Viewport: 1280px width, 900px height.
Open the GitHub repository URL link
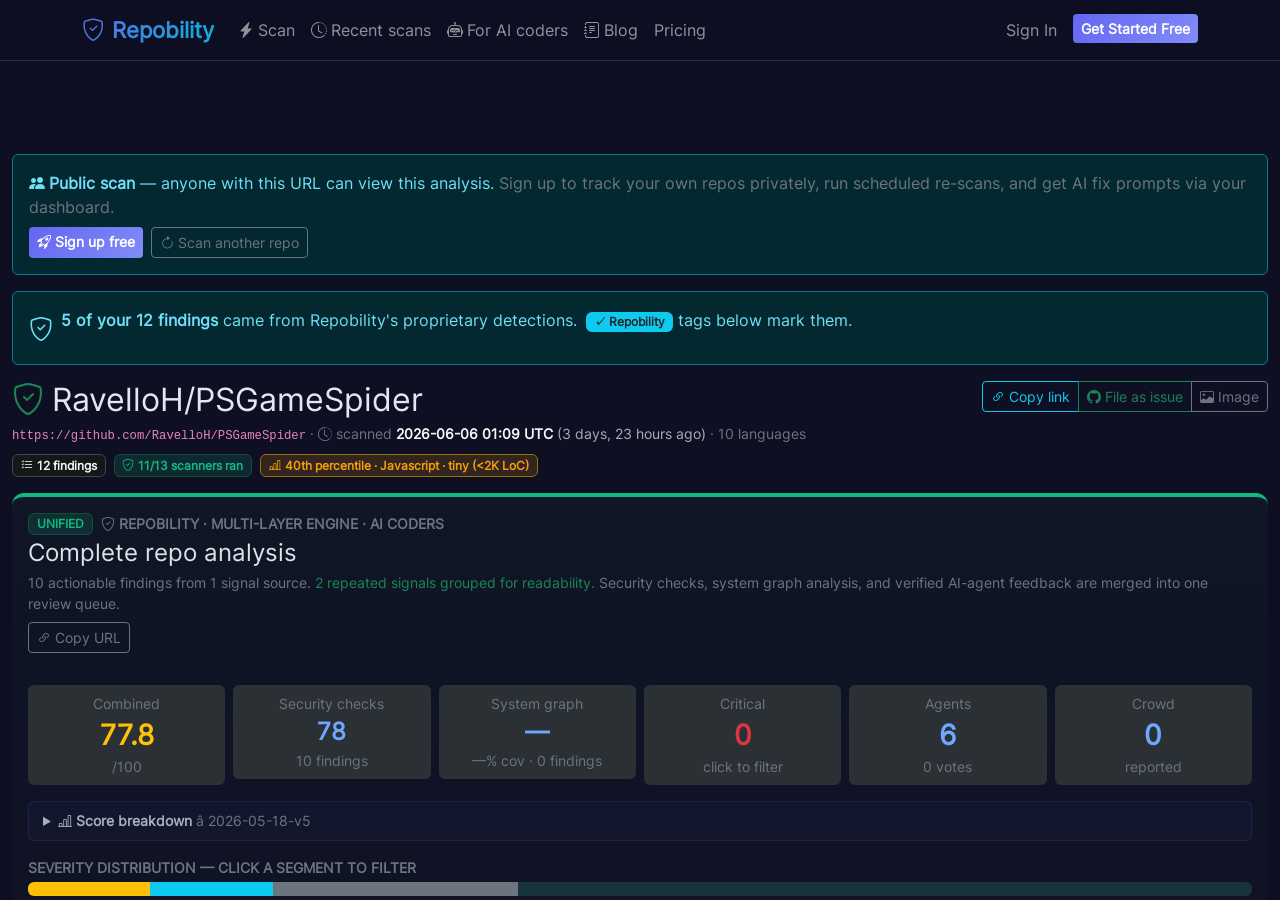point(159,435)
